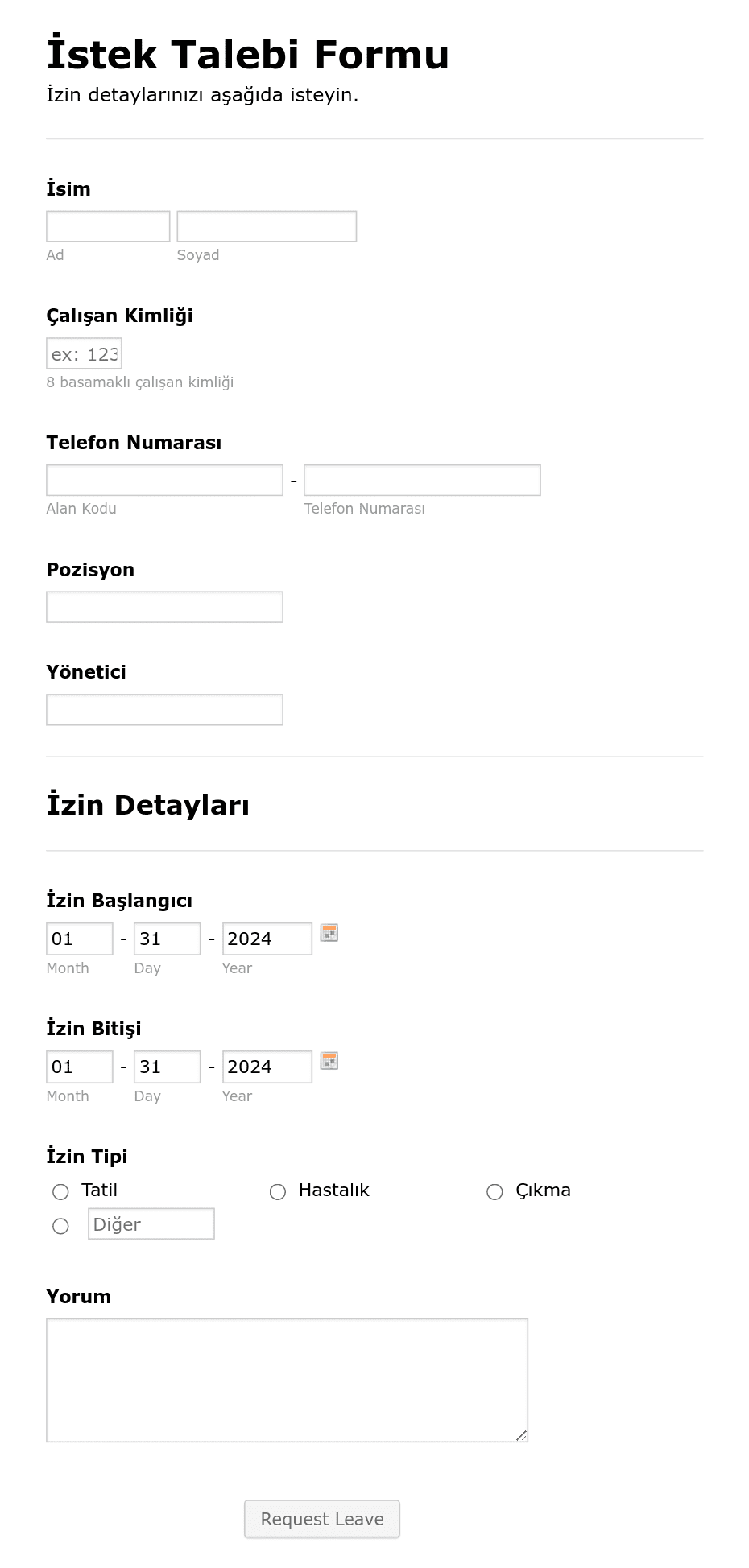This screenshot has width=749, height=1568.
Task: Click the Request Leave button
Action: click(322, 1519)
